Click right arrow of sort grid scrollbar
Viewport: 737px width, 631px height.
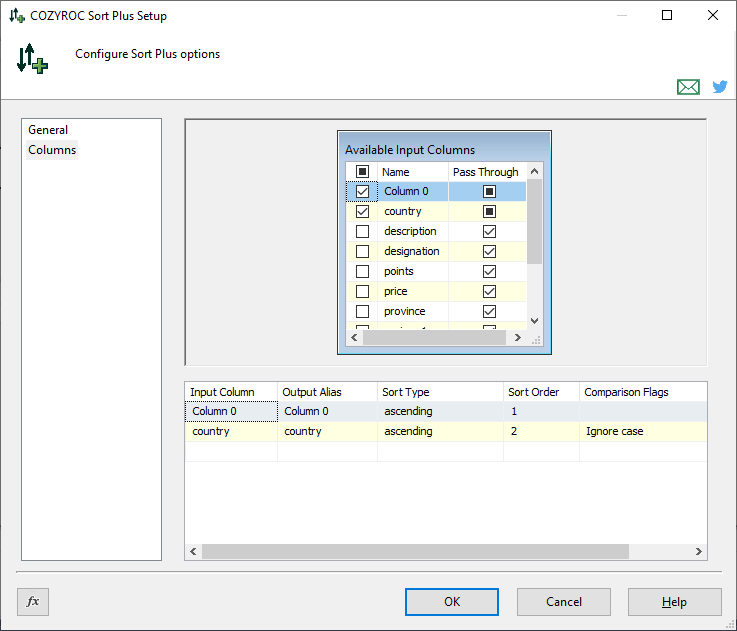click(698, 552)
